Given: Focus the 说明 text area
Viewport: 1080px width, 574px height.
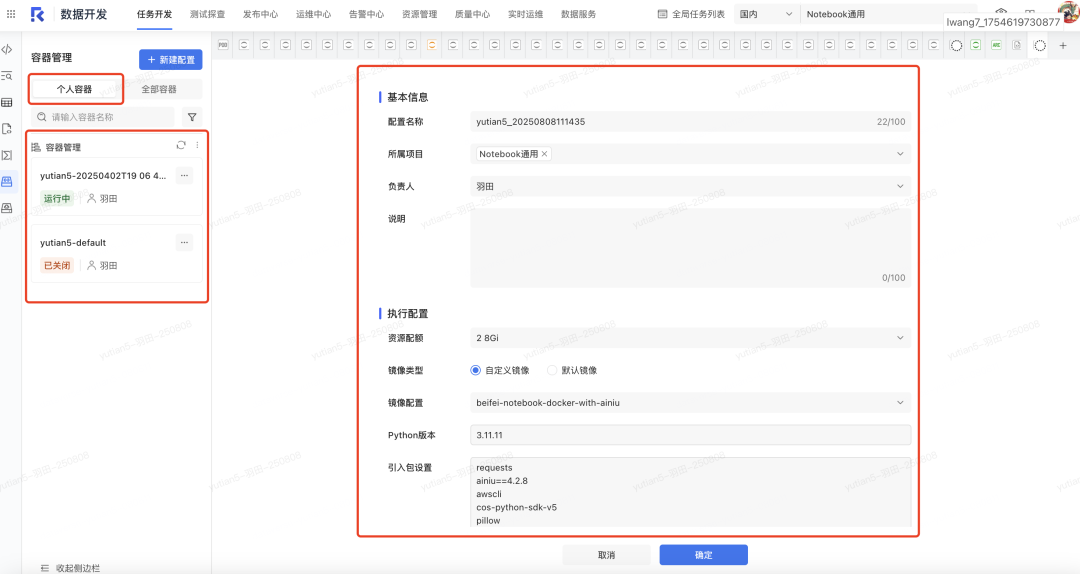Looking at the screenshot, I should 690,248.
